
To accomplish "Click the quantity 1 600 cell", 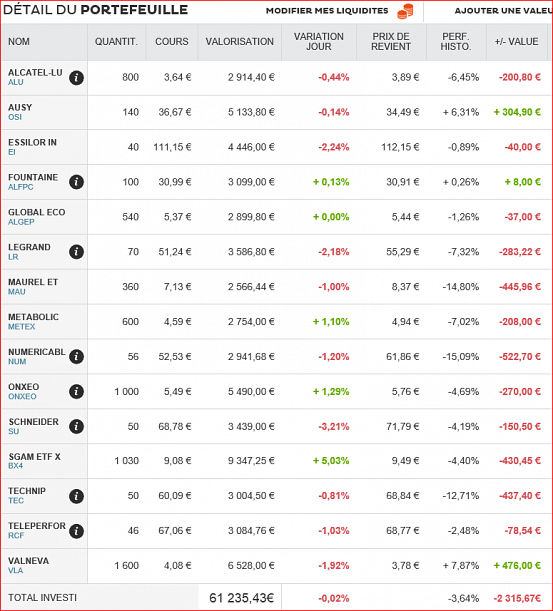I will click(126, 565).
